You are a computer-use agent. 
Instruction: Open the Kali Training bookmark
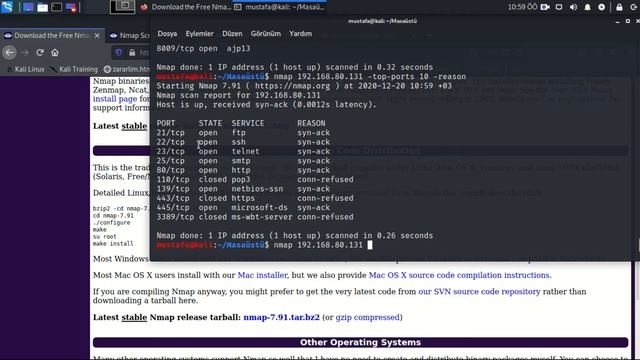pos(74,69)
